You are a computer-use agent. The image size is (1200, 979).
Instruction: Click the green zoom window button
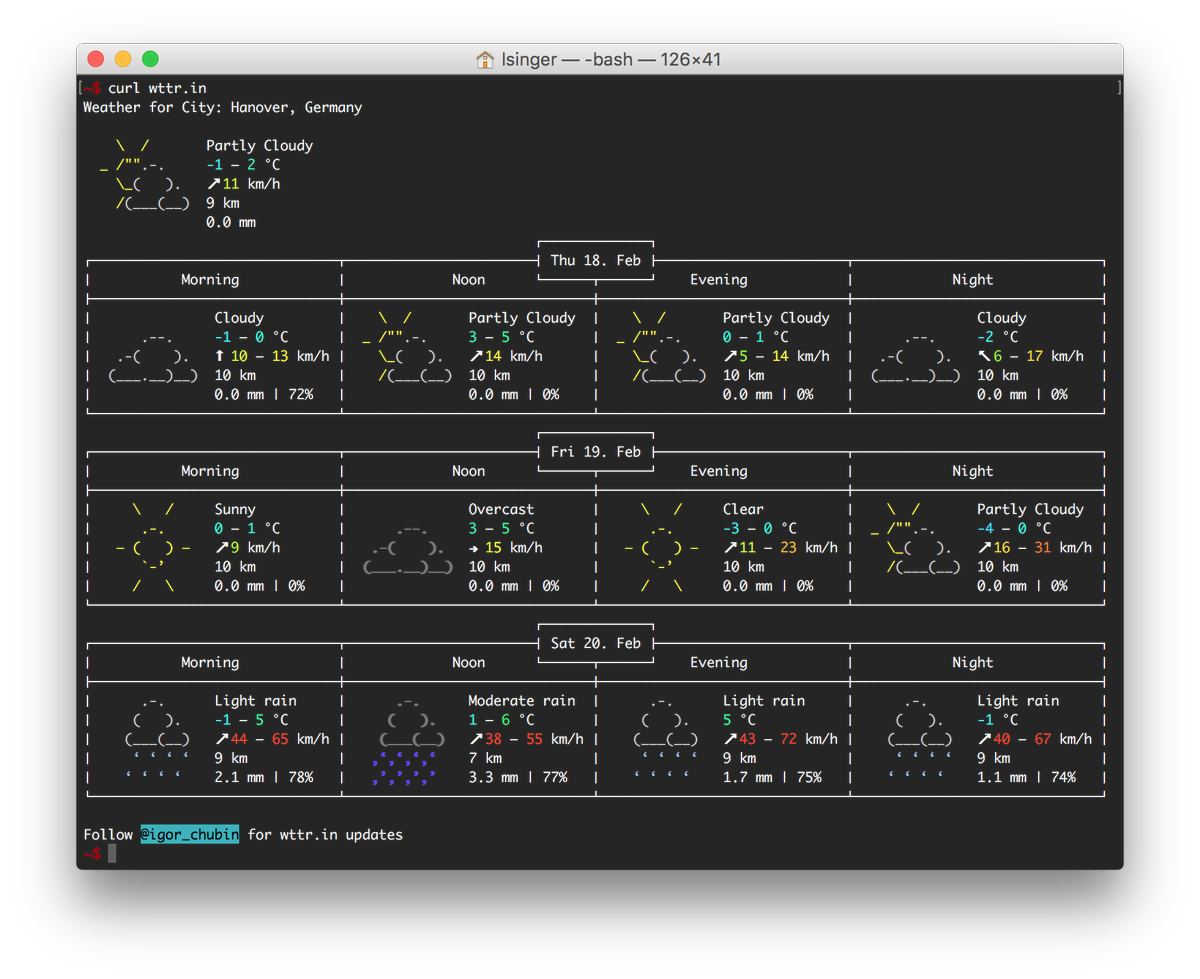(150, 59)
